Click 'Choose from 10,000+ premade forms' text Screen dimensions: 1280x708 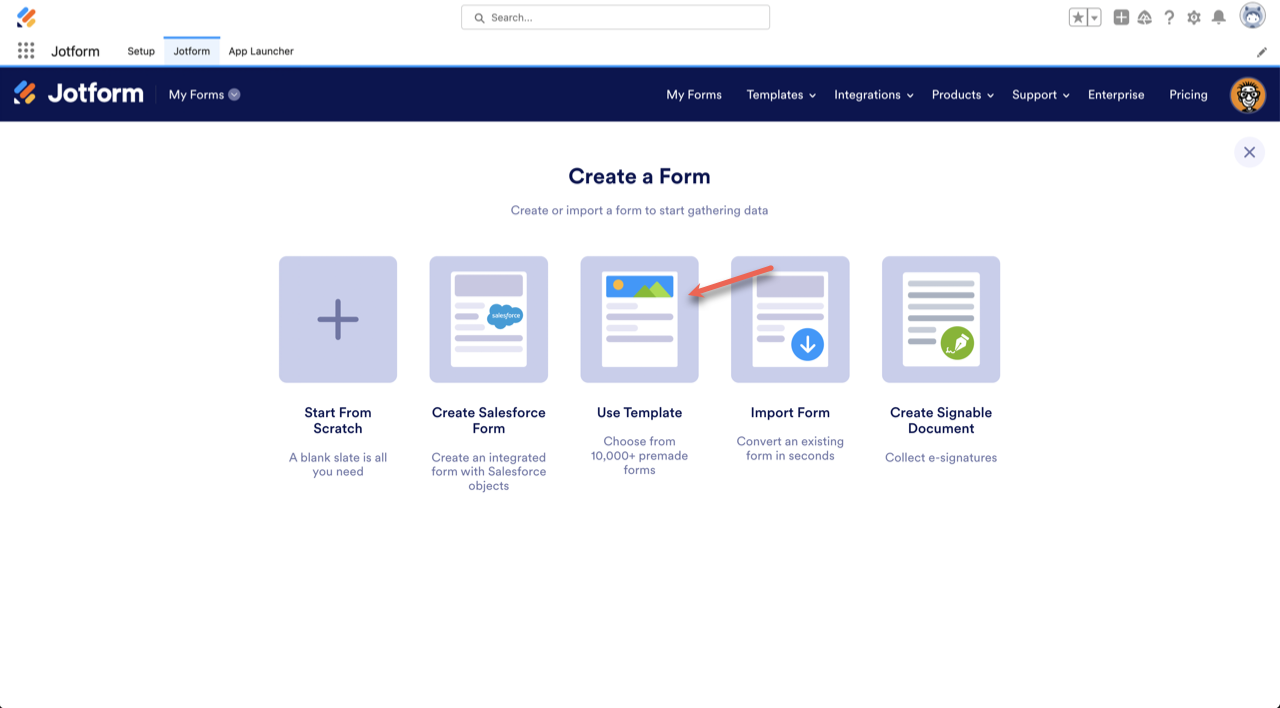click(x=639, y=455)
